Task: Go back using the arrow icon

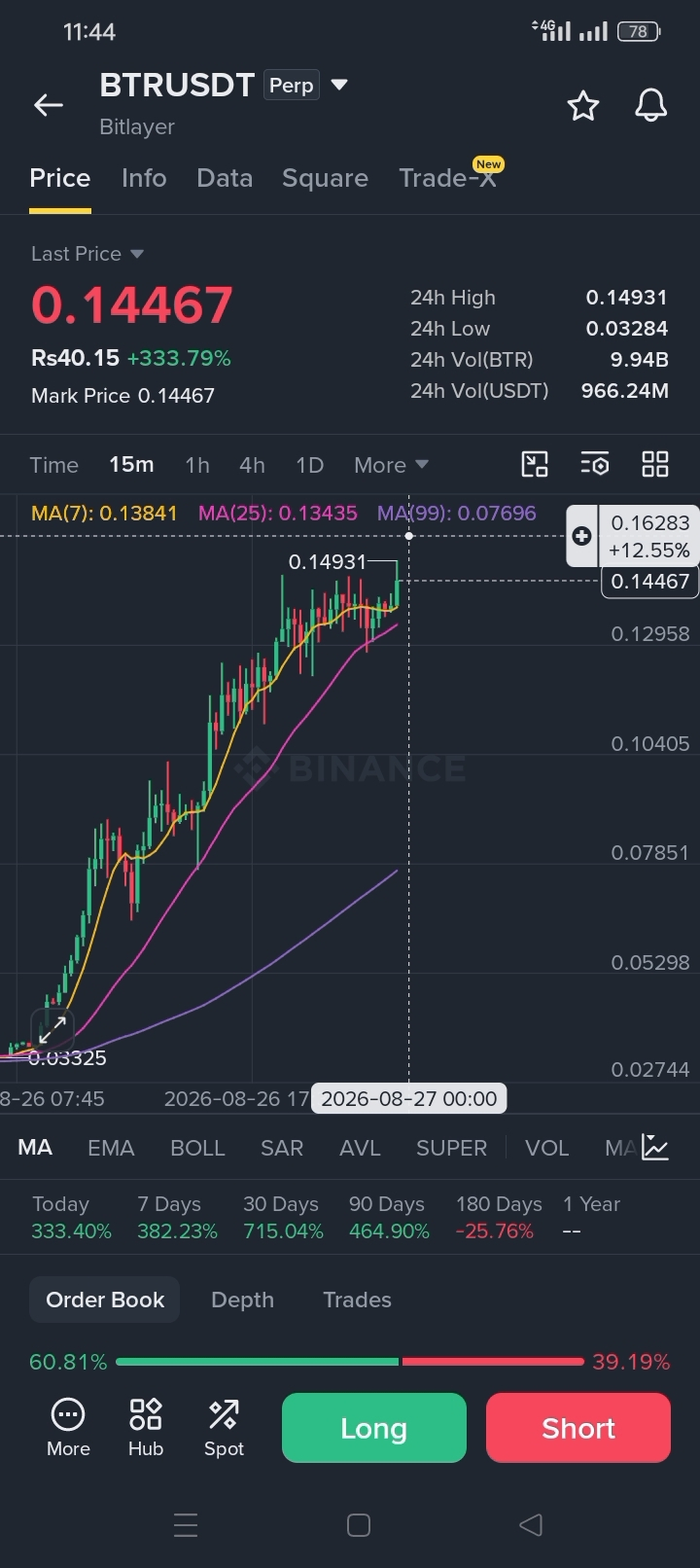Action: pyautogui.click(x=48, y=105)
